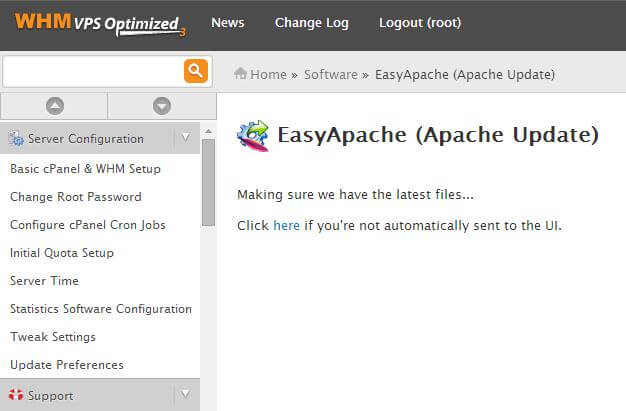The width and height of the screenshot is (626, 411).
Task: Select the Server Configuration section header
Action: point(100,138)
